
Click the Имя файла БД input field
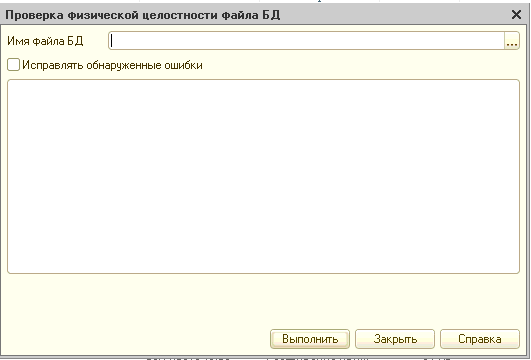pyautogui.click(x=306, y=41)
